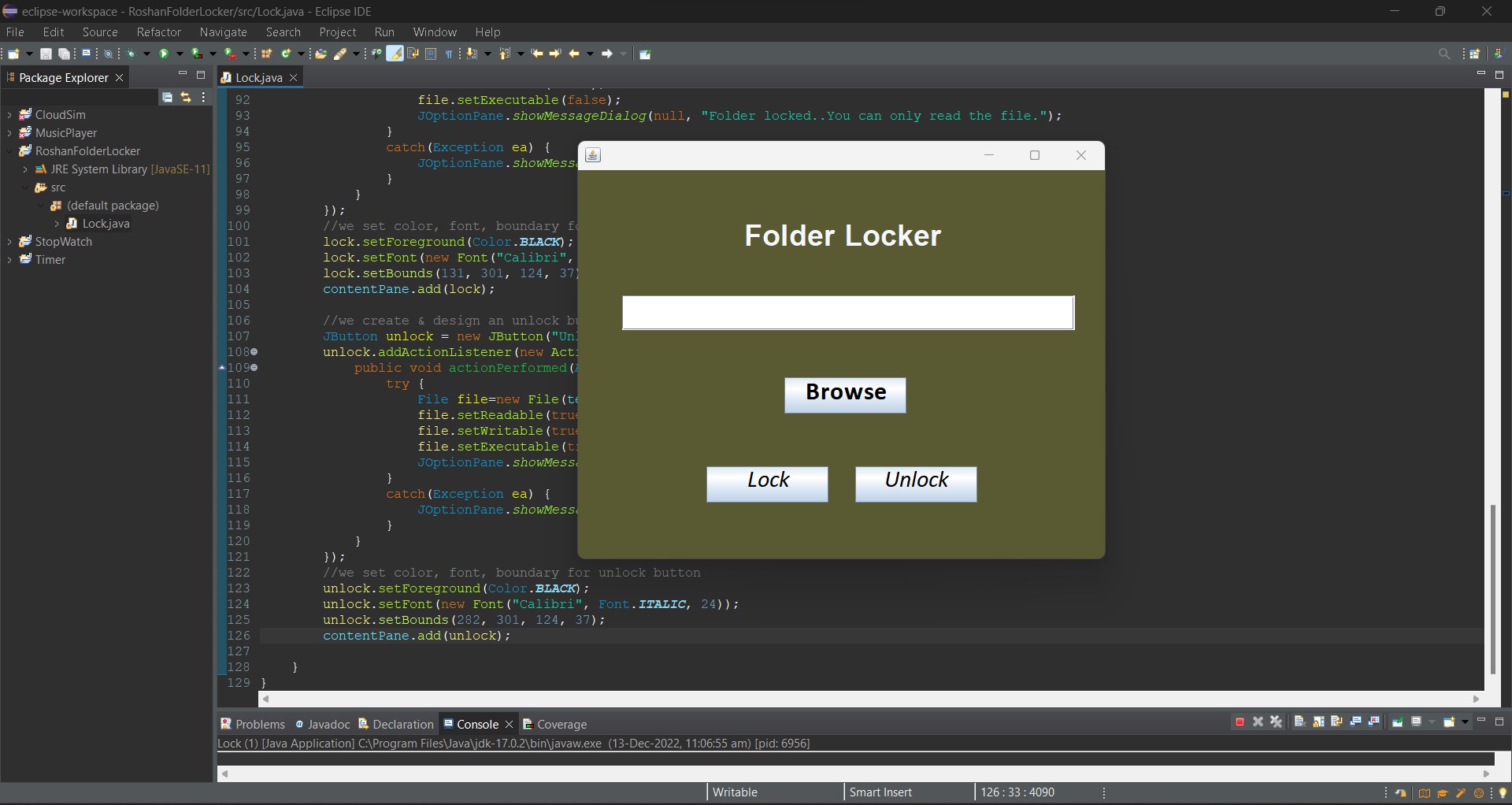Click the Folder Locker password text field

(x=847, y=313)
